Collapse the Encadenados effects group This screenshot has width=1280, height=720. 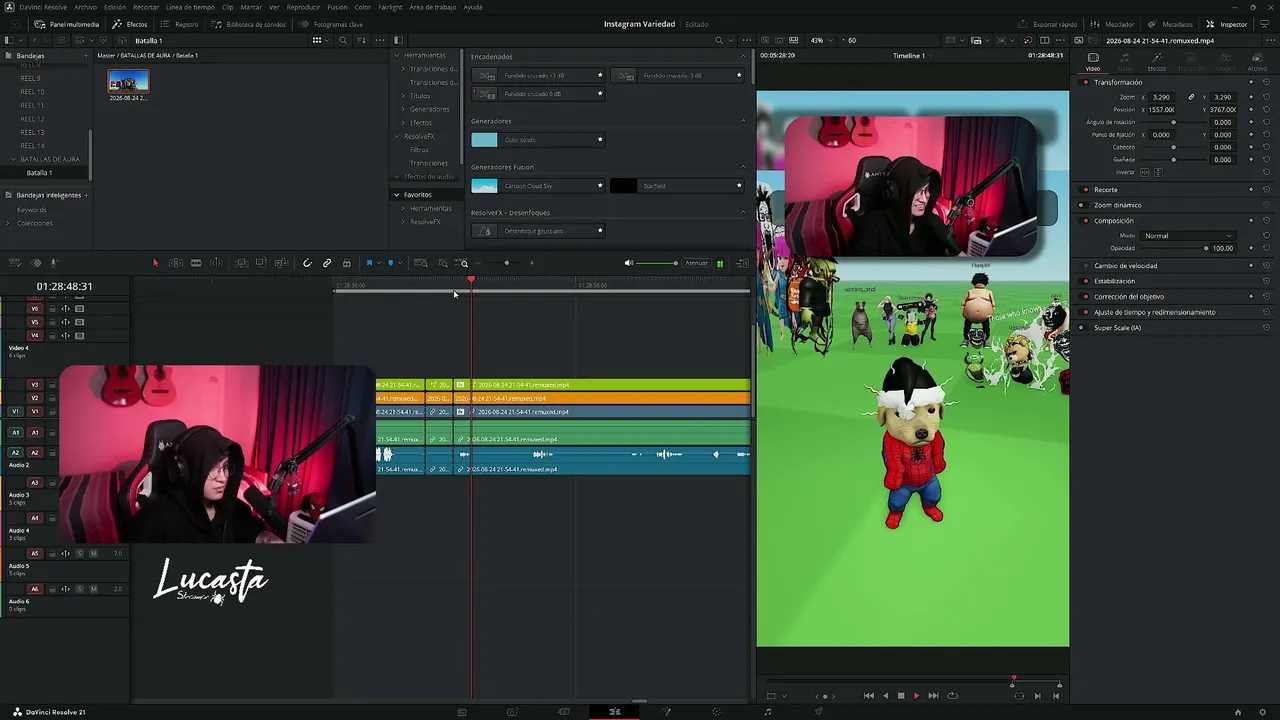(x=743, y=56)
